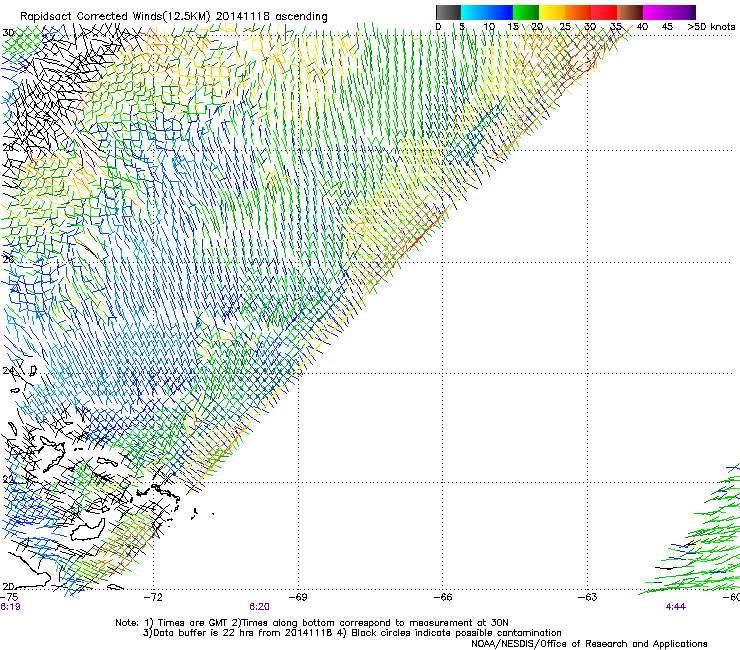The width and height of the screenshot is (740, 650).
Task: Click the '6:20' purple time label
Action: (260, 607)
